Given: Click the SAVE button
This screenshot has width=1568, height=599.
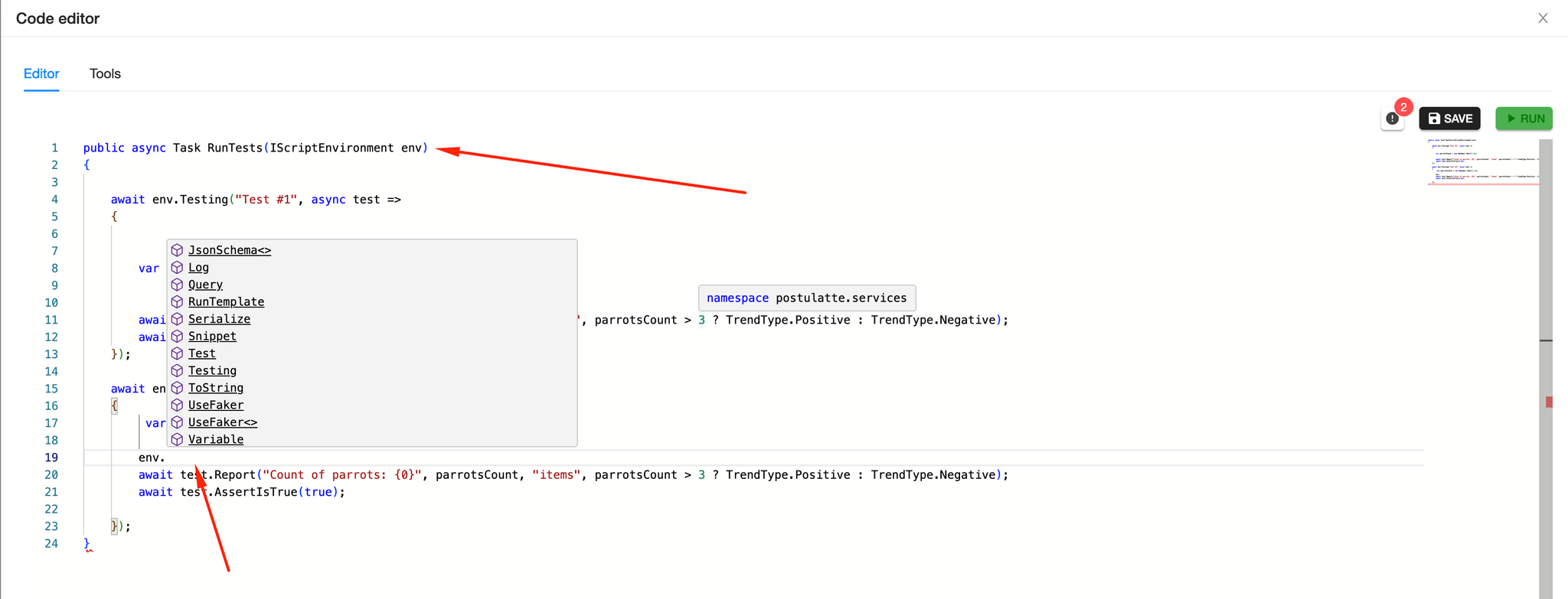Looking at the screenshot, I should coord(1449,119).
